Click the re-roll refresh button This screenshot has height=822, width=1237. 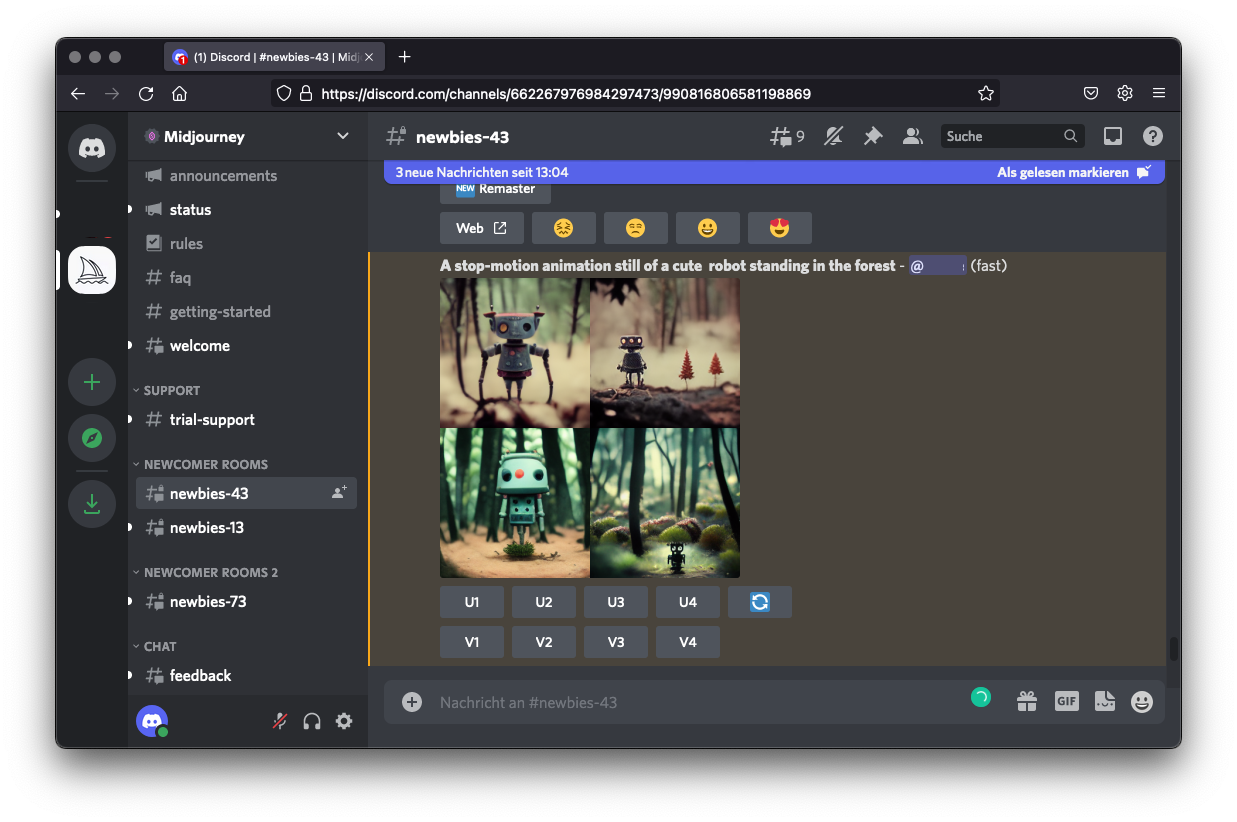(x=760, y=602)
